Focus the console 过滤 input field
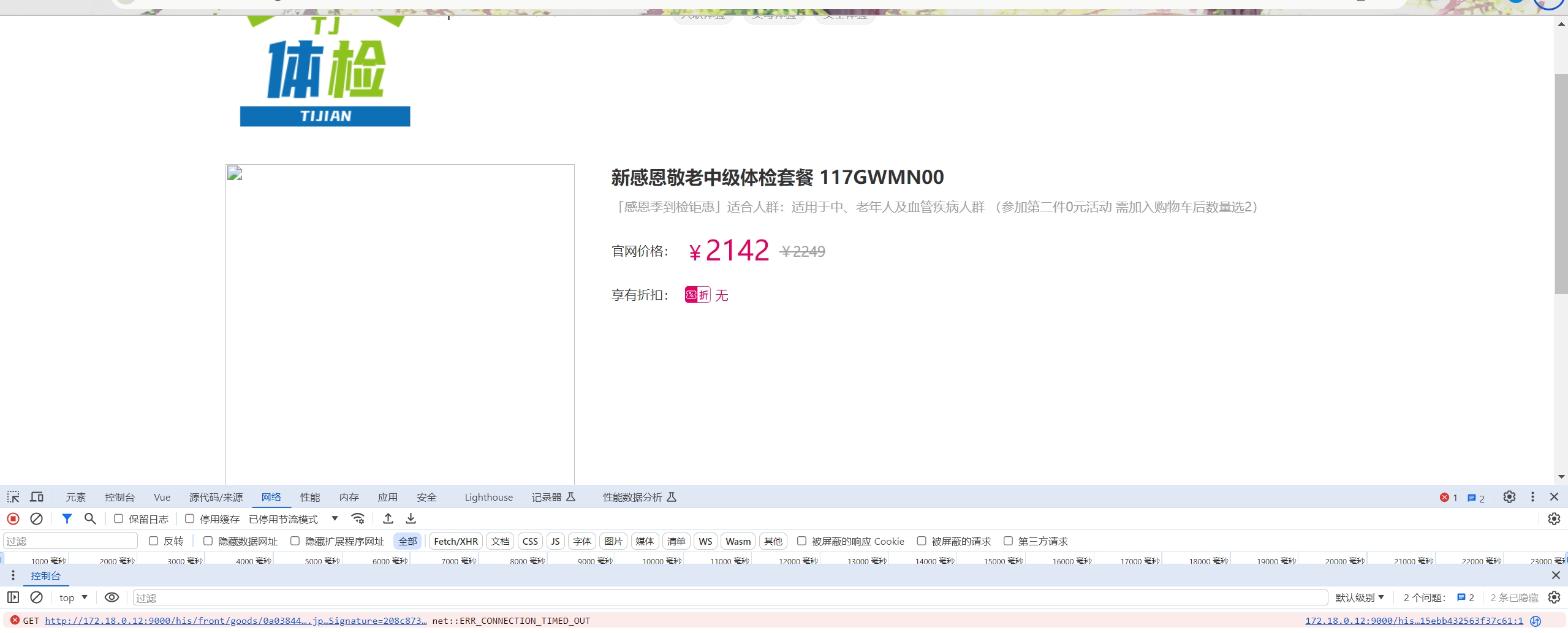1568x633 pixels. point(730,597)
